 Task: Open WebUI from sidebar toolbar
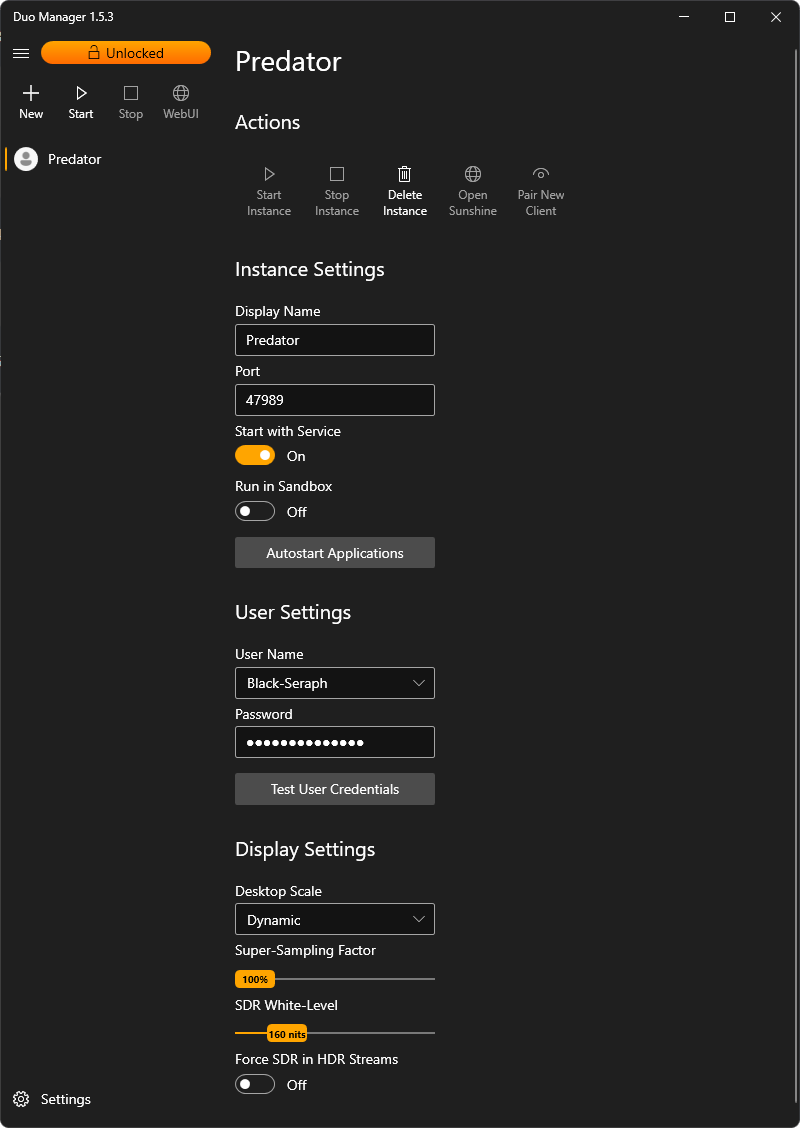click(x=181, y=102)
